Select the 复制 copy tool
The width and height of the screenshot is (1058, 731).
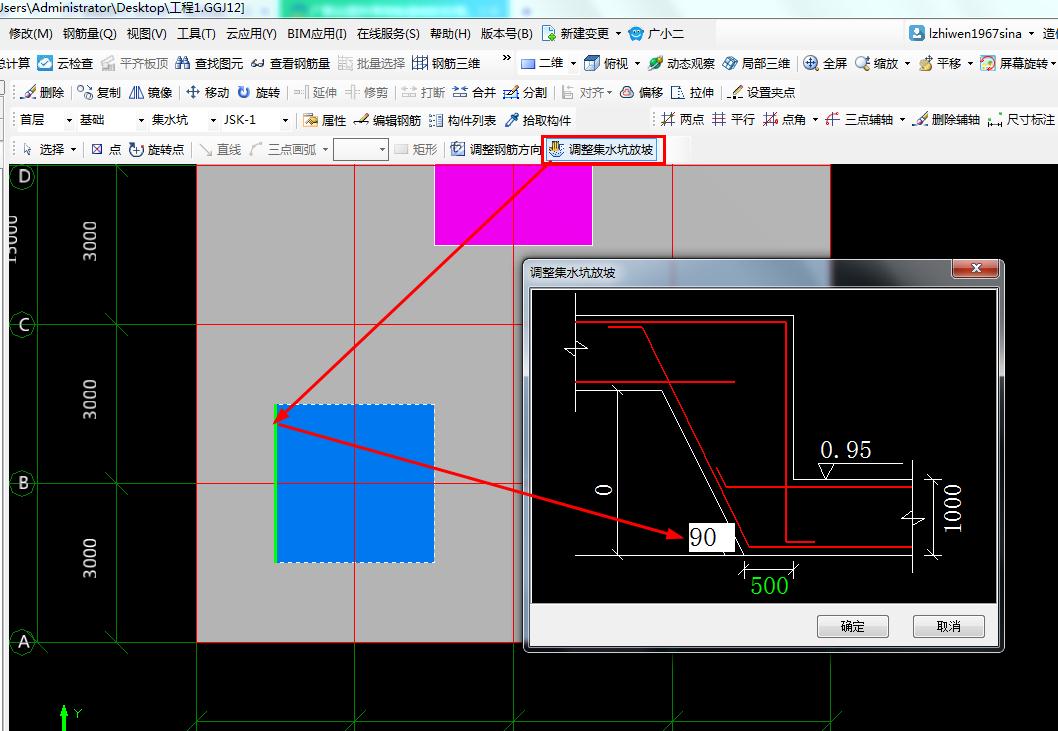pyautogui.click(x=99, y=92)
